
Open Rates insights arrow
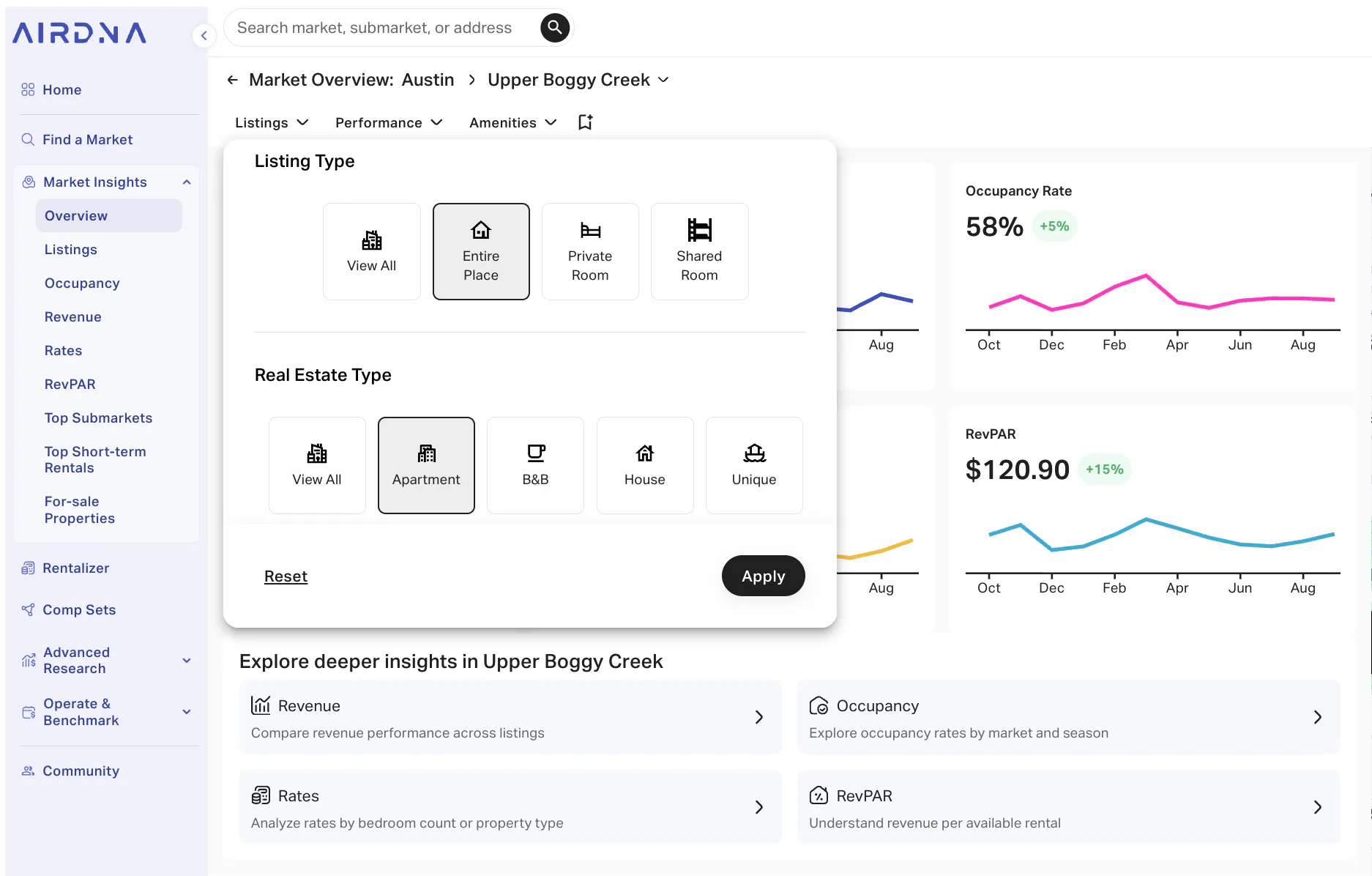tap(759, 807)
